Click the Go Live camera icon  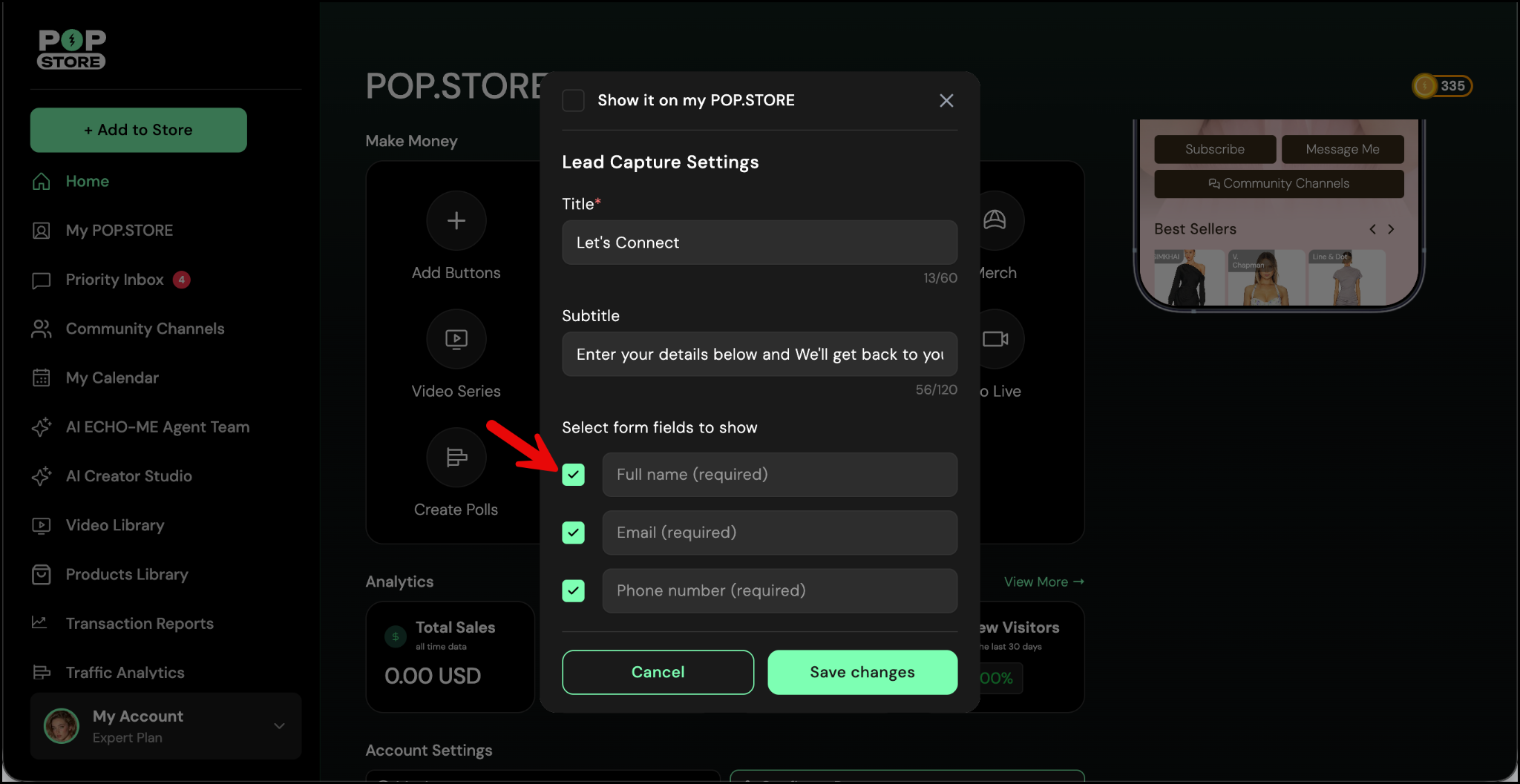(x=995, y=339)
